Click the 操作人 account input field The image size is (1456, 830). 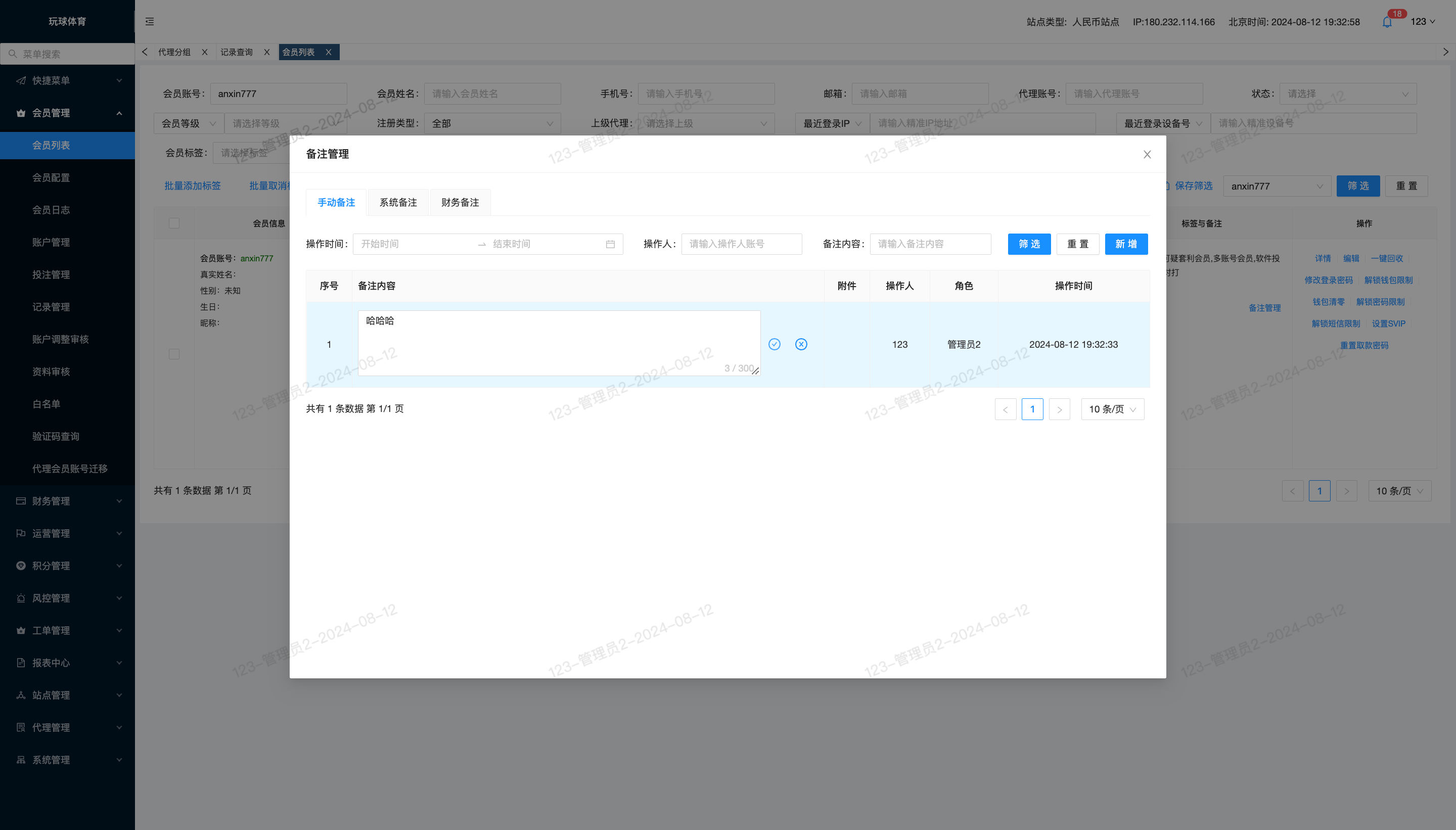[741, 244]
